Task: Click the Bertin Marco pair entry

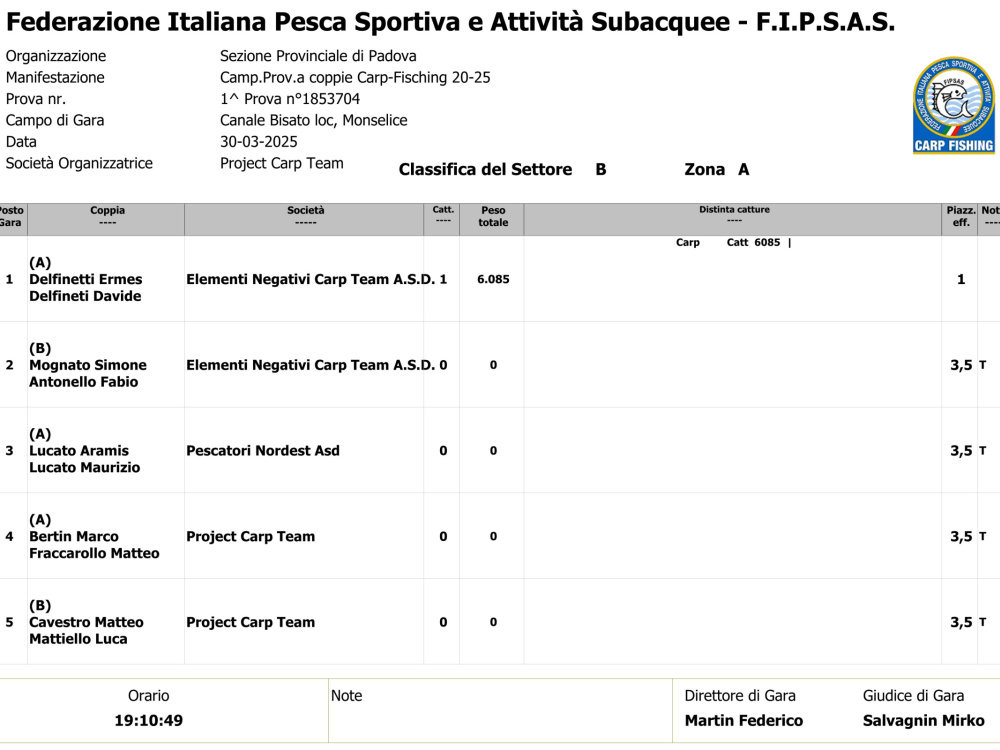Action: tap(94, 536)
